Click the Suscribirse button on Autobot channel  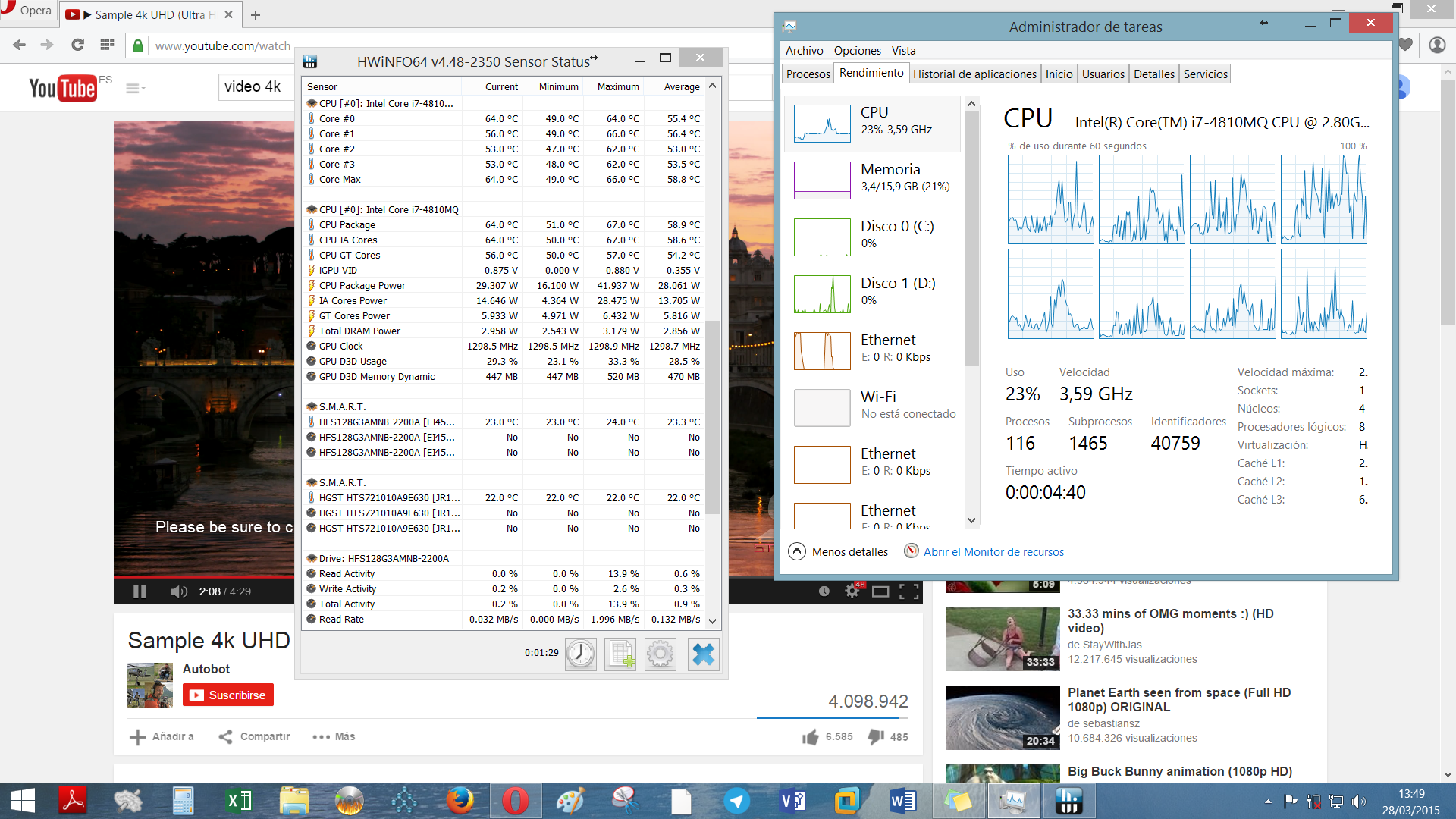tap(227, 695)
